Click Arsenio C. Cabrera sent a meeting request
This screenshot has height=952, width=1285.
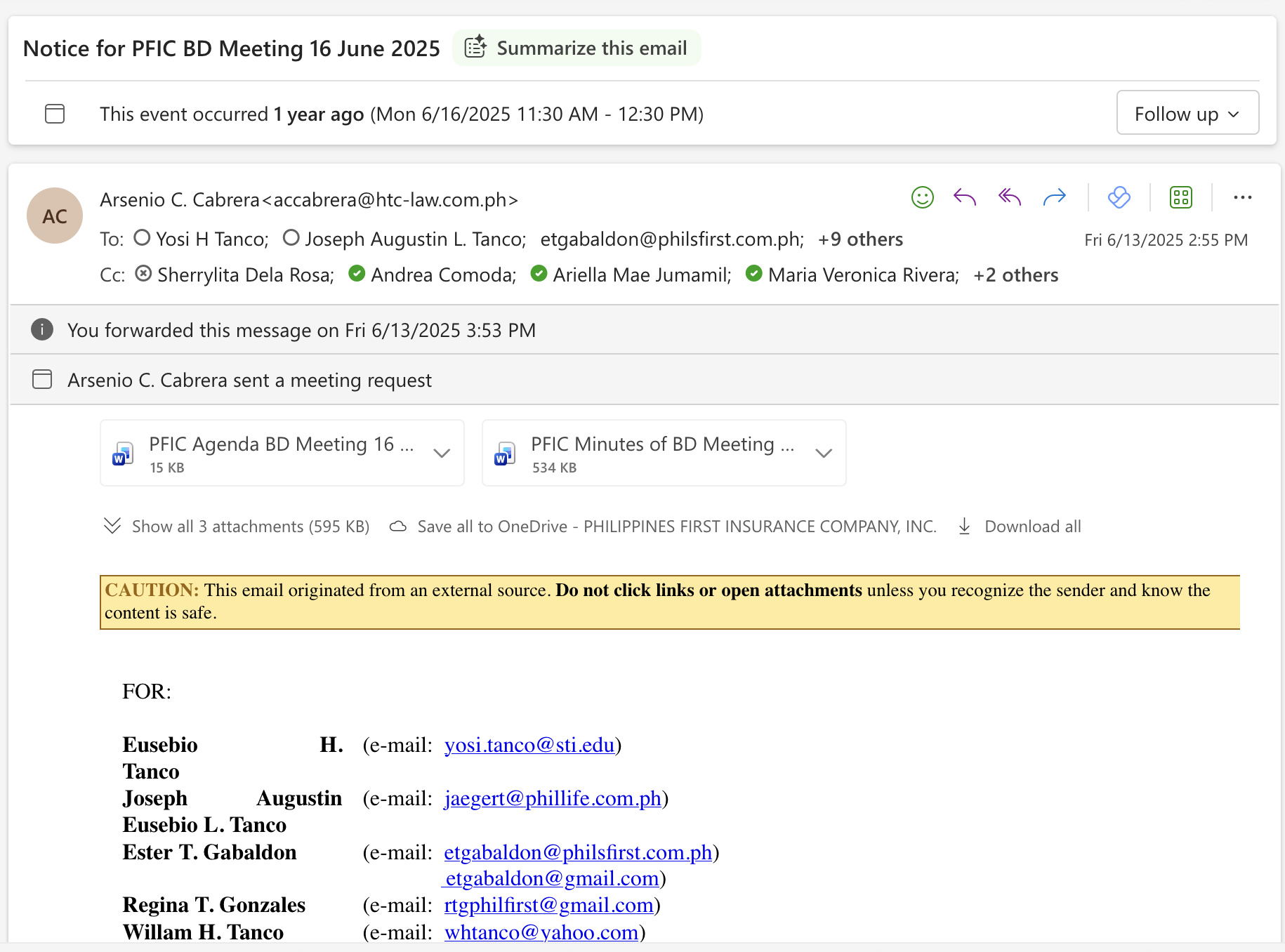pos(249,380)
